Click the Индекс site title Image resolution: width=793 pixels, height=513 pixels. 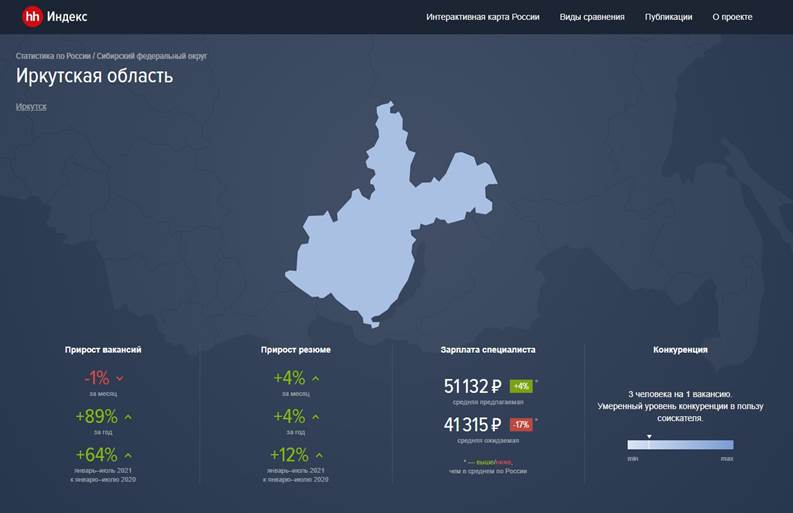[x=68, y=16]
